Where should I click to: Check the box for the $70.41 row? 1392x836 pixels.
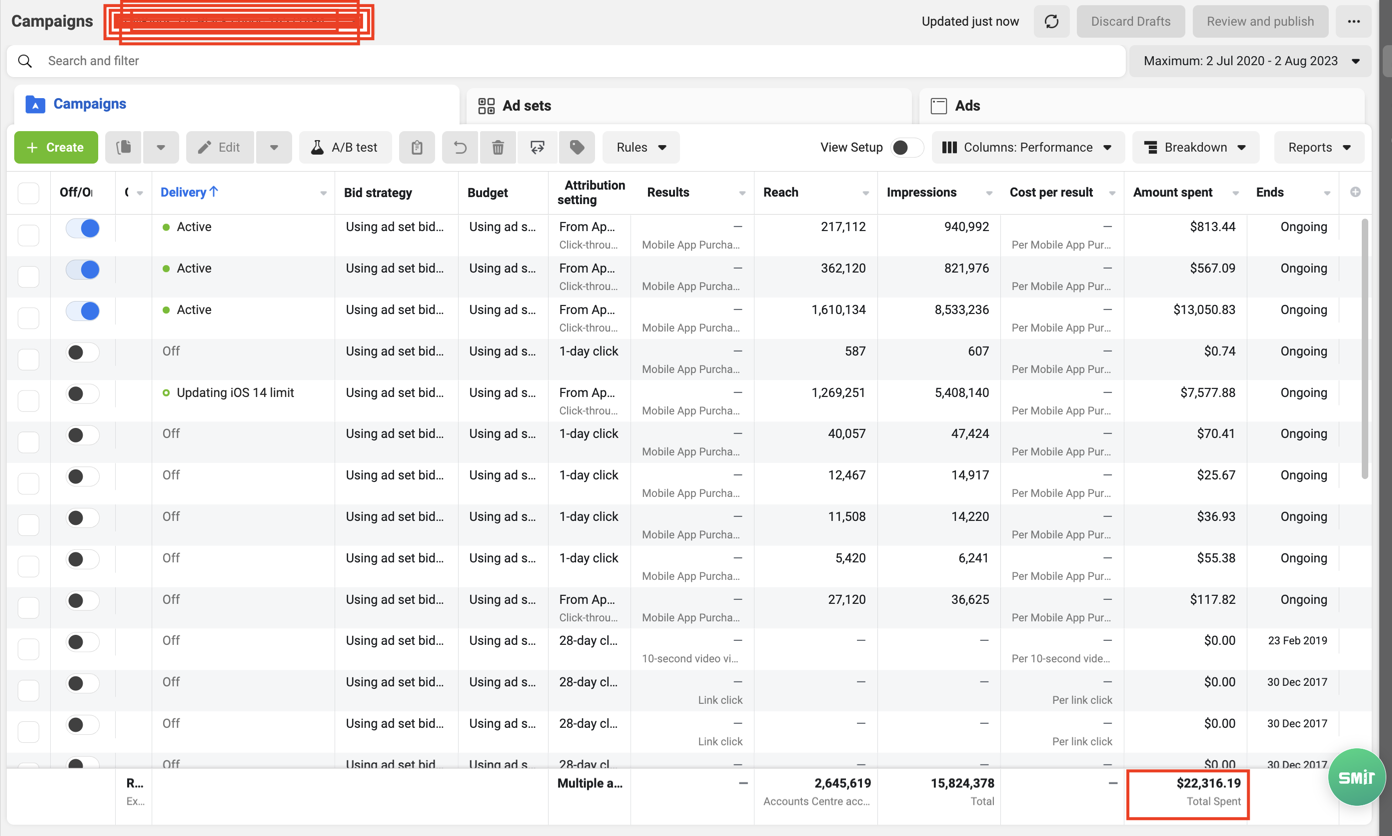(29, 442)
